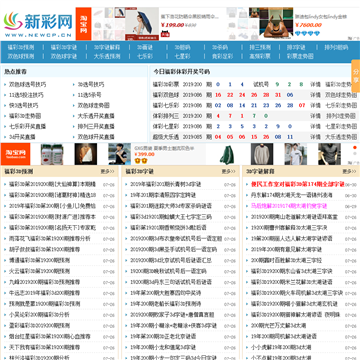Click the white T-shirt man ad thumbnail

(296, 154)
